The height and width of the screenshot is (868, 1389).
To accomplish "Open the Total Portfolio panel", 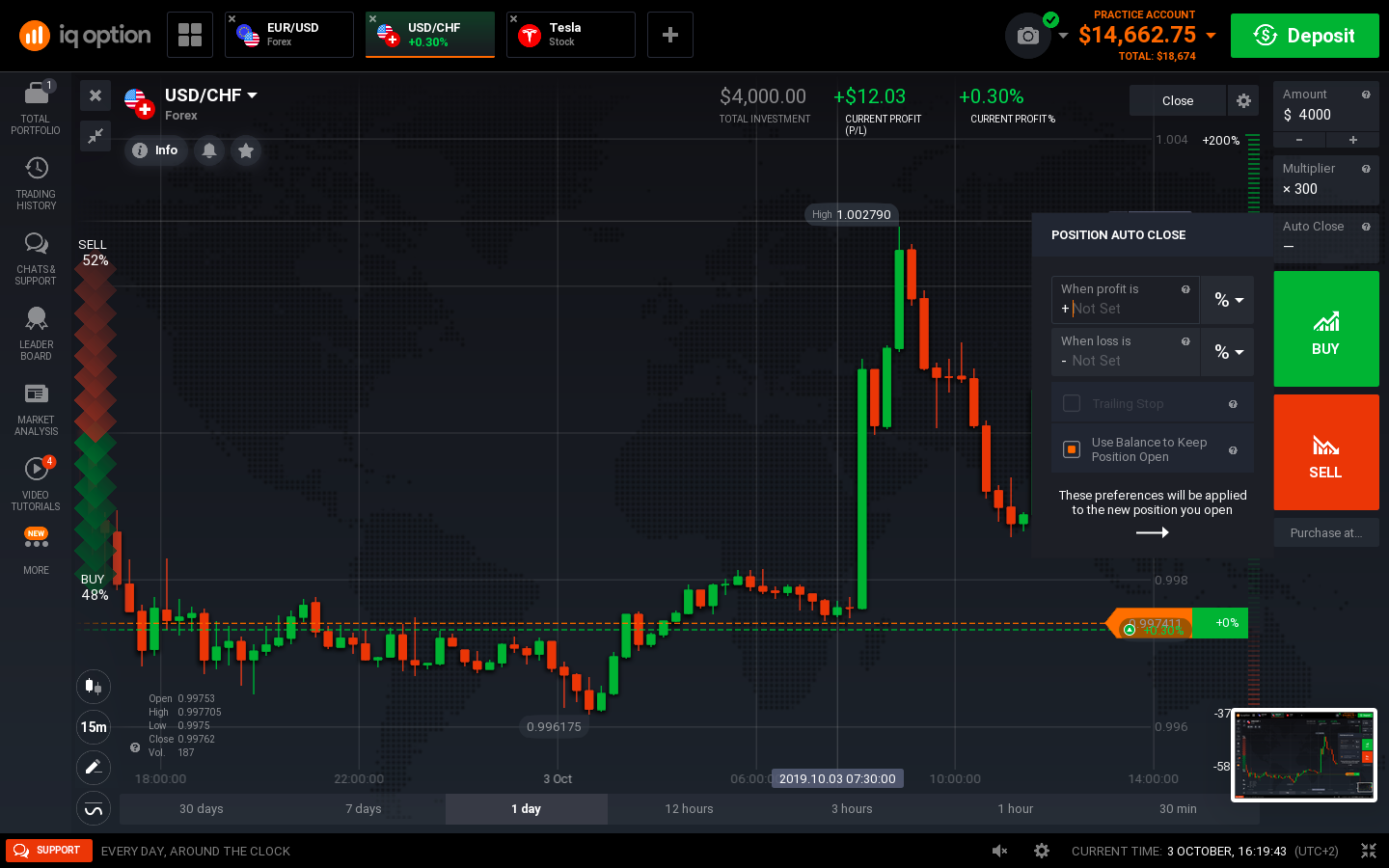I will pos(36,108).
